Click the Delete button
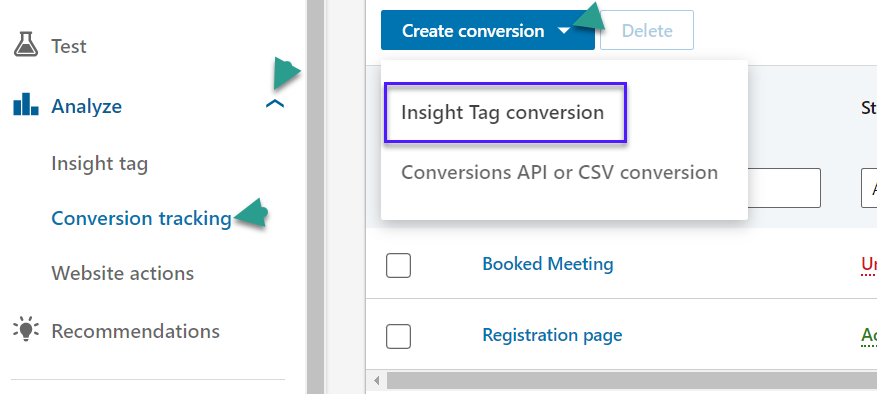Viewport: 877px width, 394px height. click(647, 30)
